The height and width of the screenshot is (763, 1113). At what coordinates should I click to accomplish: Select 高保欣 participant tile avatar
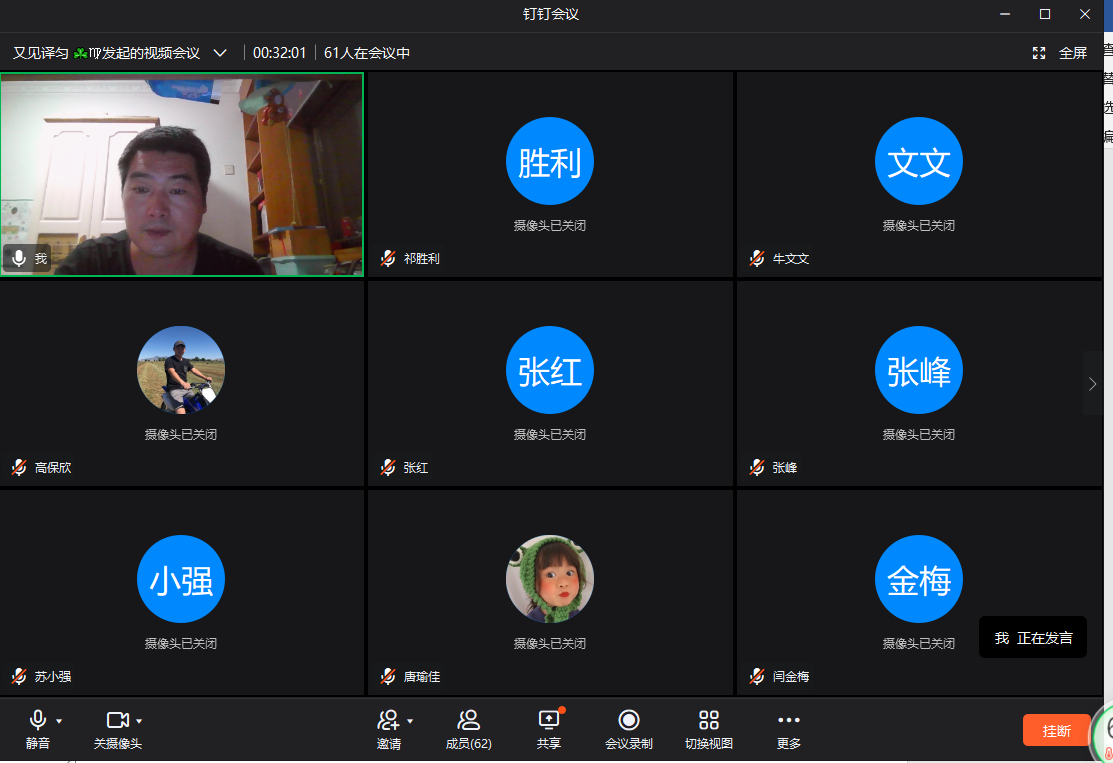click(x=181, y=370)
